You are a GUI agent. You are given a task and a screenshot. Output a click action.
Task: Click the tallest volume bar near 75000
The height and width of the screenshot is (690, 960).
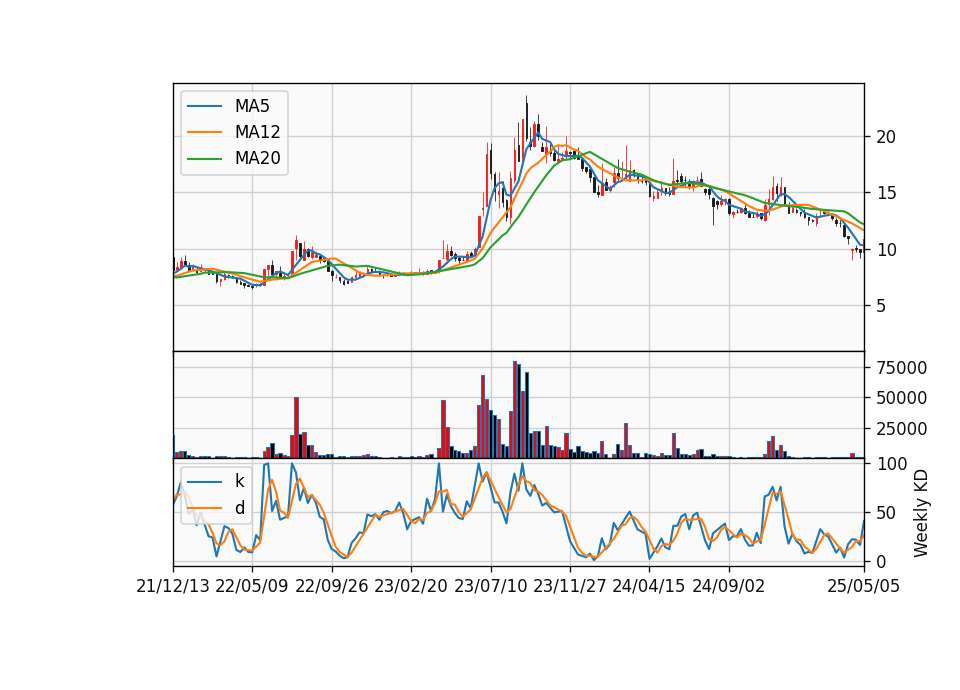point(515,410)
